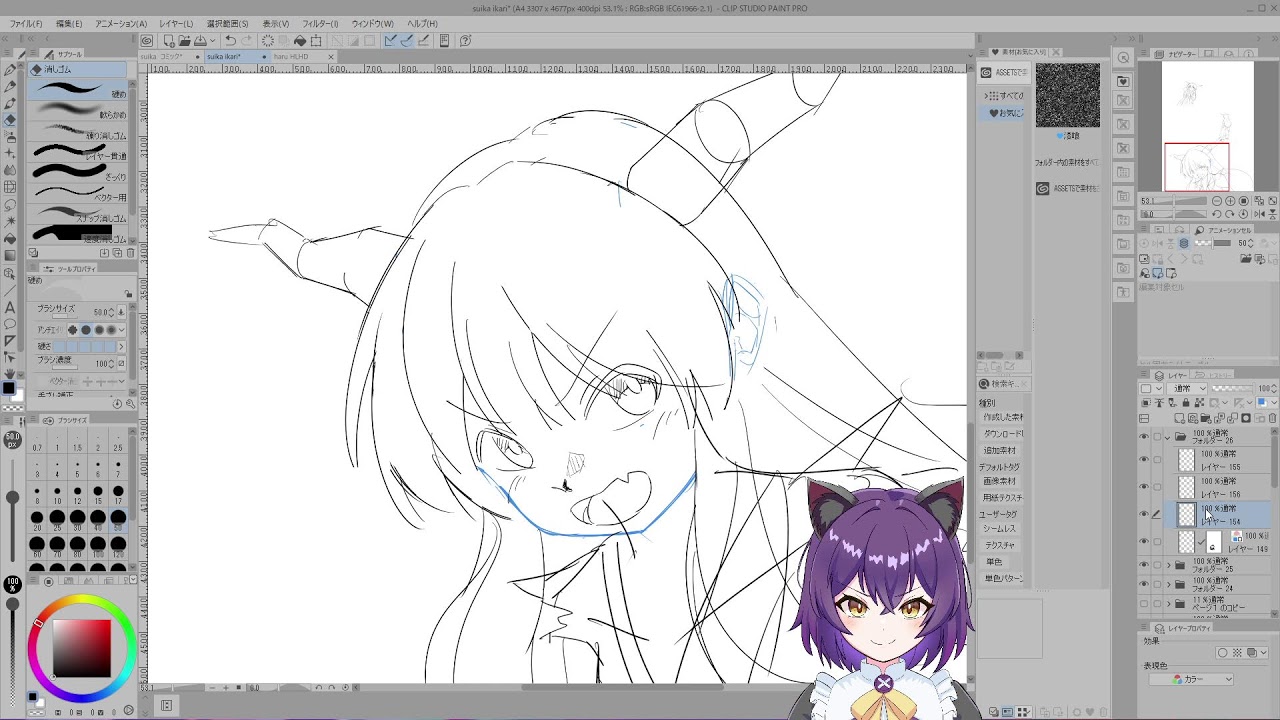Image resolution: width=1280 pixels, height=720 pixels.
Task: Click the Fill icon in the command bar
Action: (x=299, y=41)
